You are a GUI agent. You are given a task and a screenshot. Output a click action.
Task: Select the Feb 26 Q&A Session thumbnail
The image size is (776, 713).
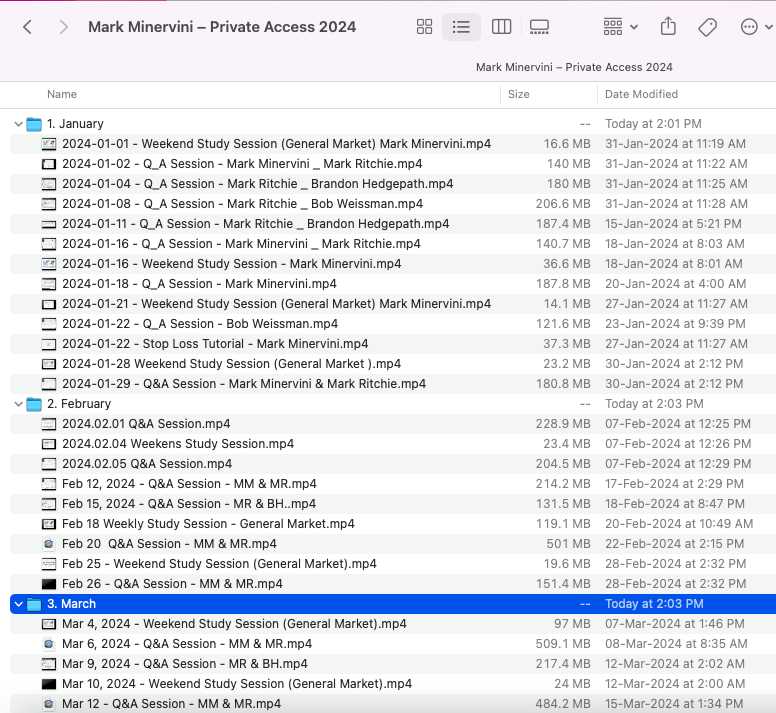tap(48, 584)
